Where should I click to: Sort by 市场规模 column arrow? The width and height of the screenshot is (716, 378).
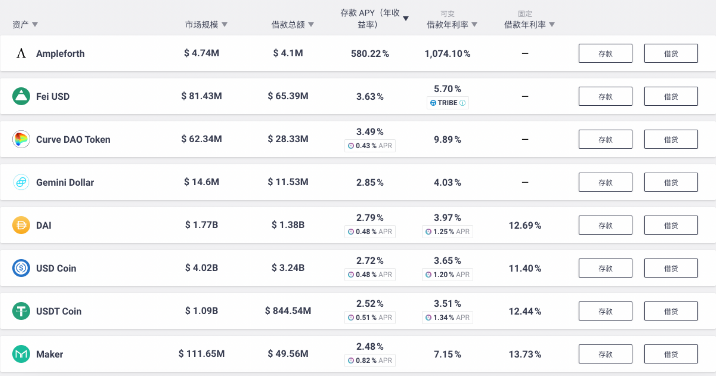(224, 24)
